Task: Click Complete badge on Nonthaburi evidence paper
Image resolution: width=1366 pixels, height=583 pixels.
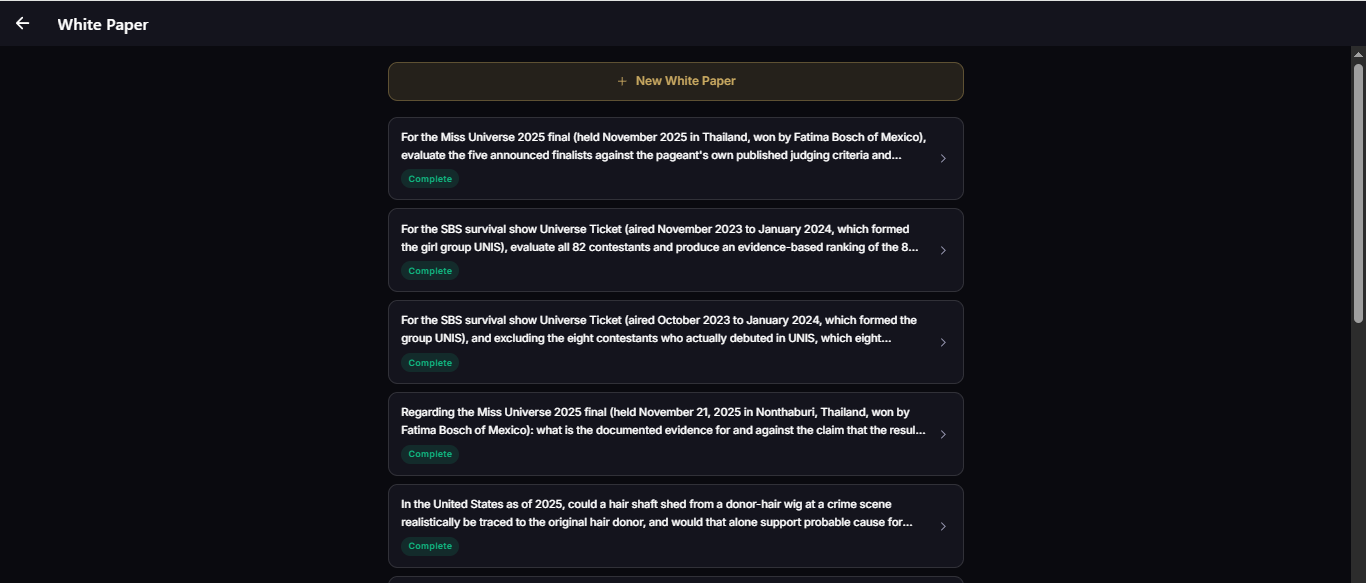Action: (x=430, y=454)
